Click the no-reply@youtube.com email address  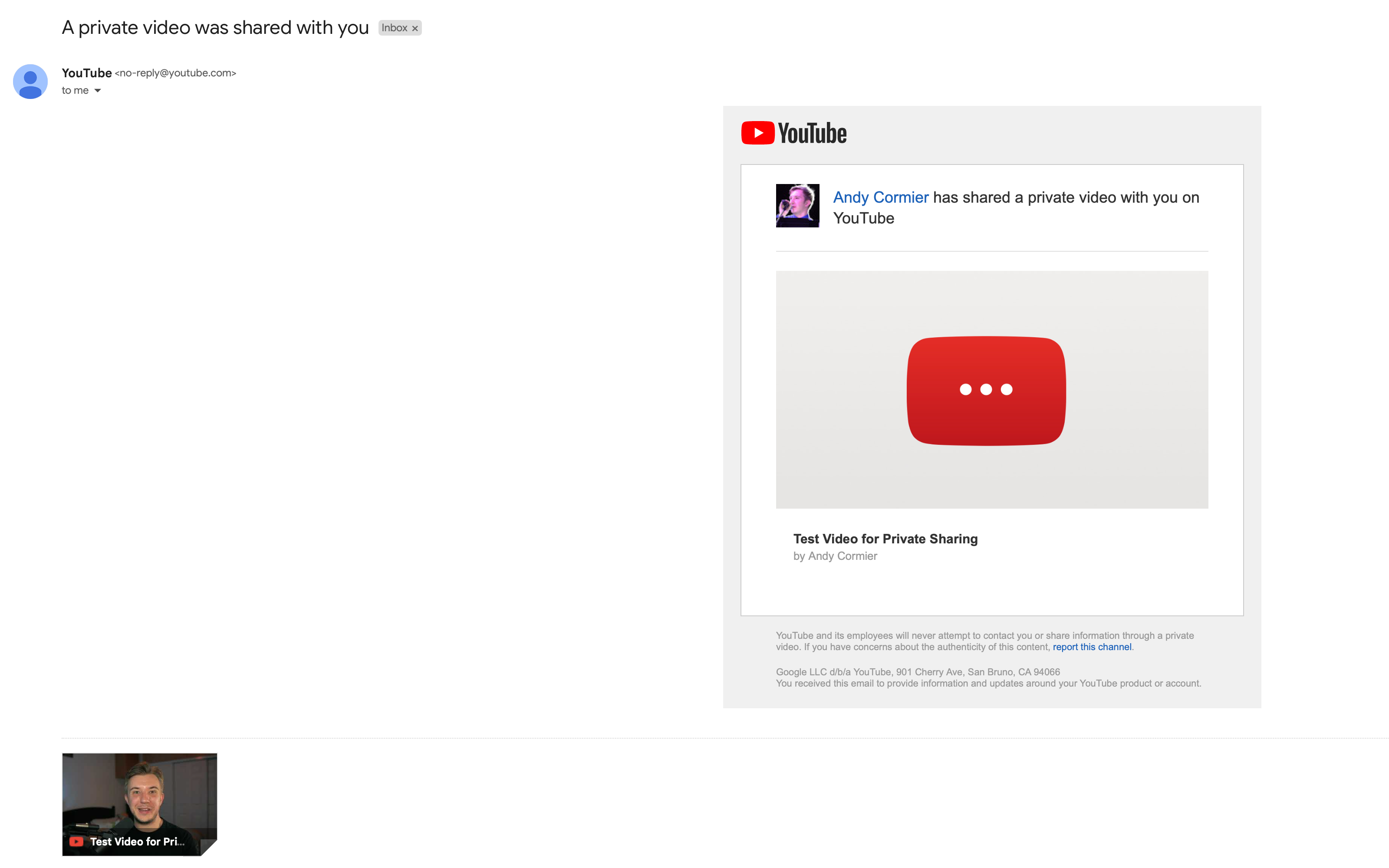point(176,73)
